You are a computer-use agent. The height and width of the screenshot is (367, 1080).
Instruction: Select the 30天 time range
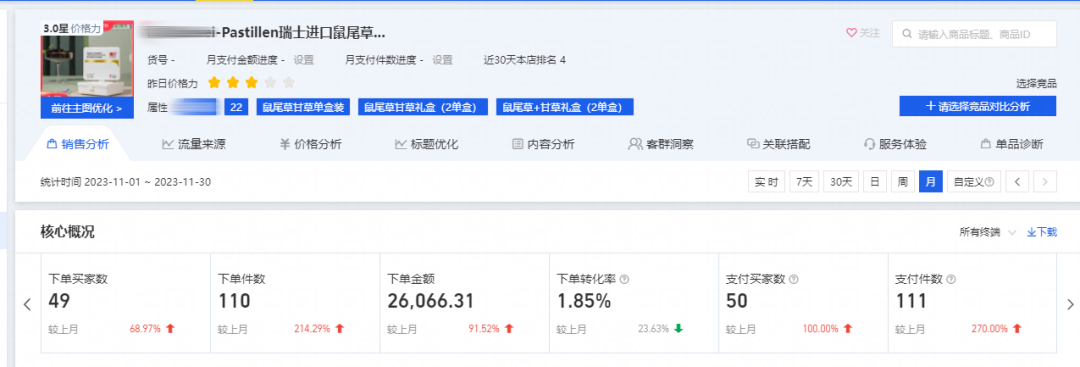(841, 182)
